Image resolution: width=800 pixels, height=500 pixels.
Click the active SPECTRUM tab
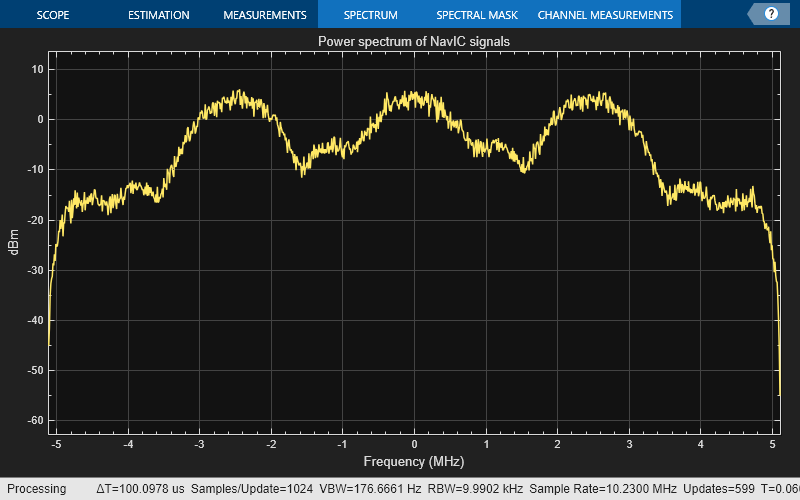coord(370,15)
